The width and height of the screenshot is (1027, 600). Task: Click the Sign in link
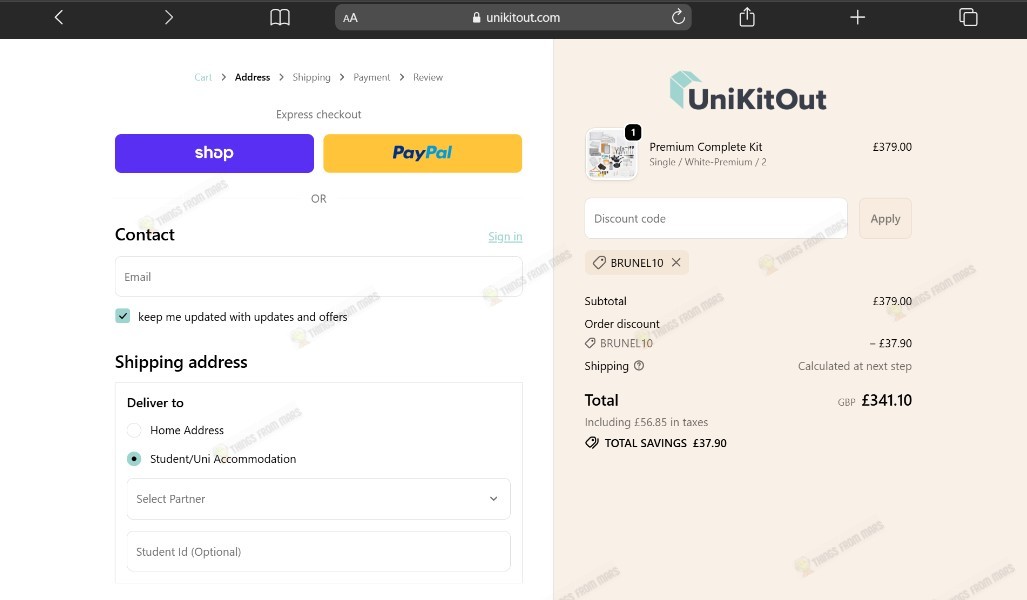(x=505, y=236)
